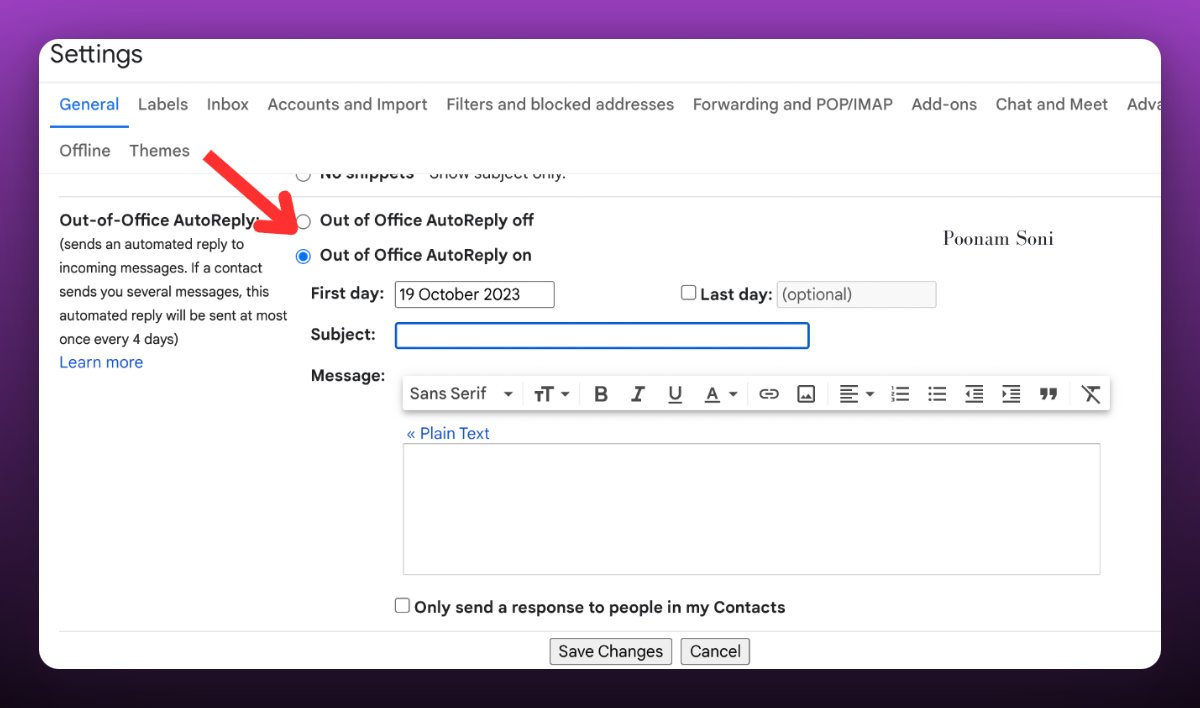Apply numbered list formatting
Viewport: 1200px width, 708px height.
[900, 394]
